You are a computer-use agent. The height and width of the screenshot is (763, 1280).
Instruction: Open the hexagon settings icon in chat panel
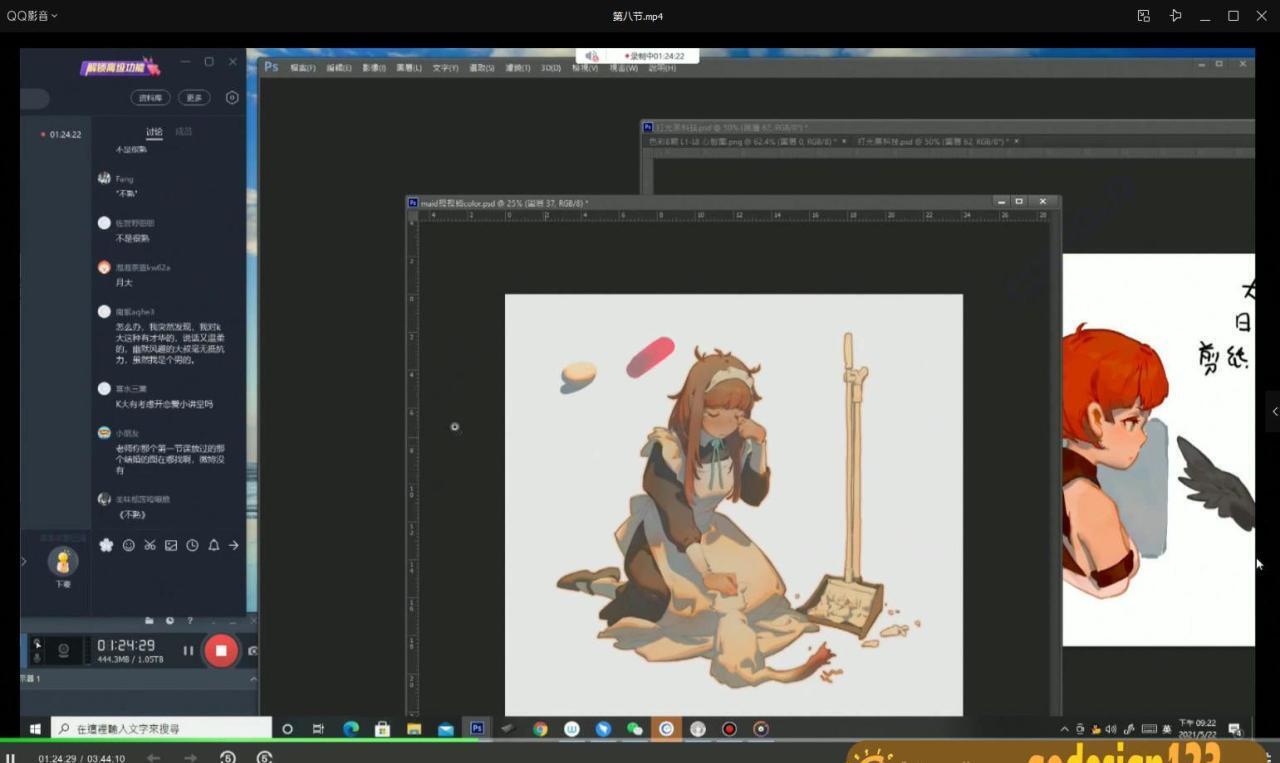[232, 98]
